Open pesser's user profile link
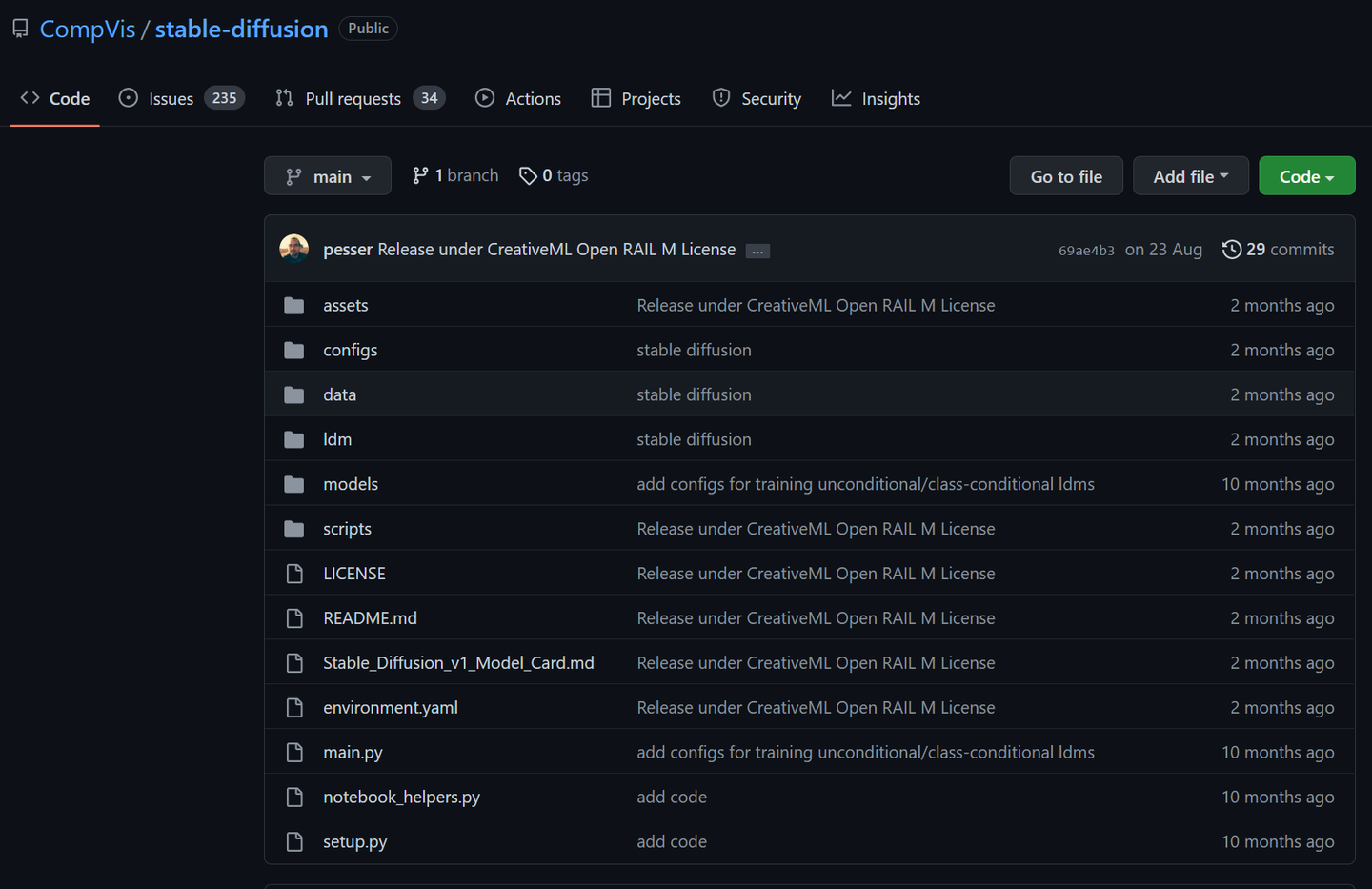The height and width of the screenshot is (889, 1372). [348, 249]
